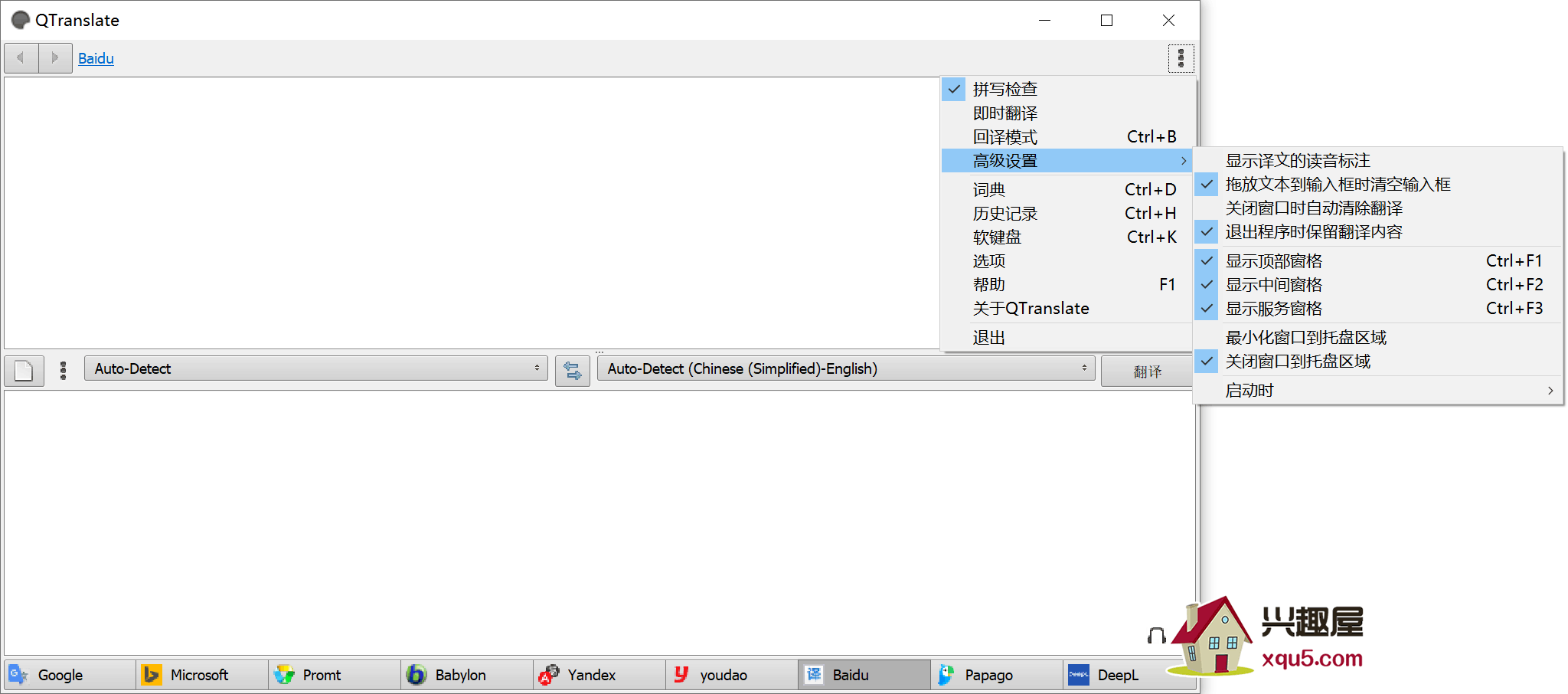
Task: Select the youdao translation service
Action: (x=732, y=675)
